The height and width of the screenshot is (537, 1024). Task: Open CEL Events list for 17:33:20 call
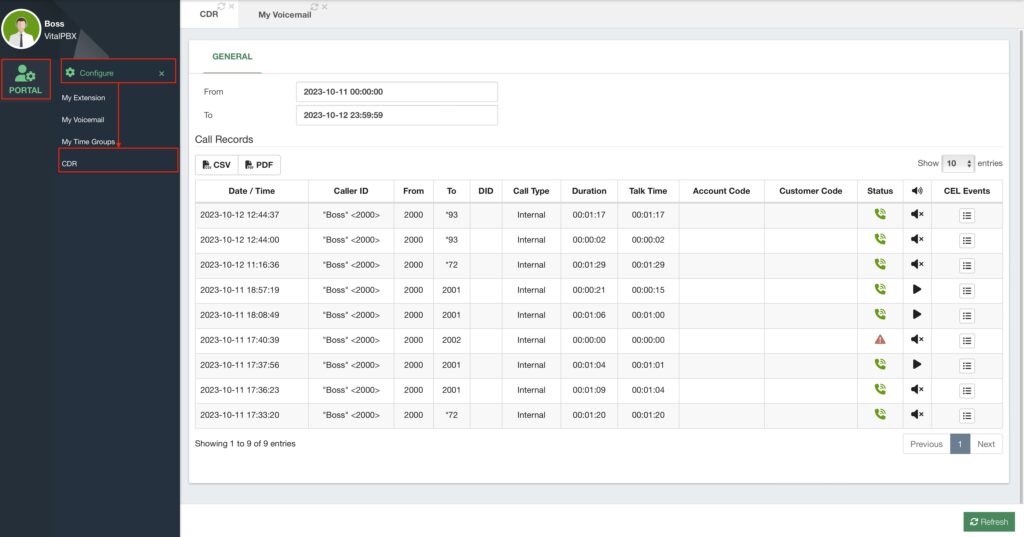click(x=966, y=415)
